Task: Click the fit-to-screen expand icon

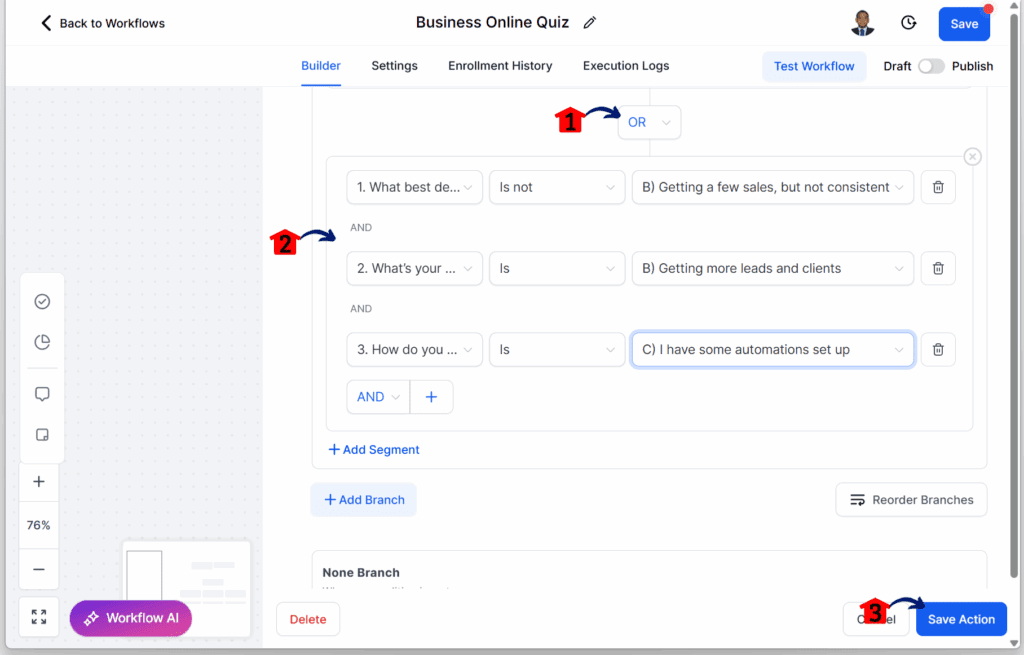Action: 39,616
